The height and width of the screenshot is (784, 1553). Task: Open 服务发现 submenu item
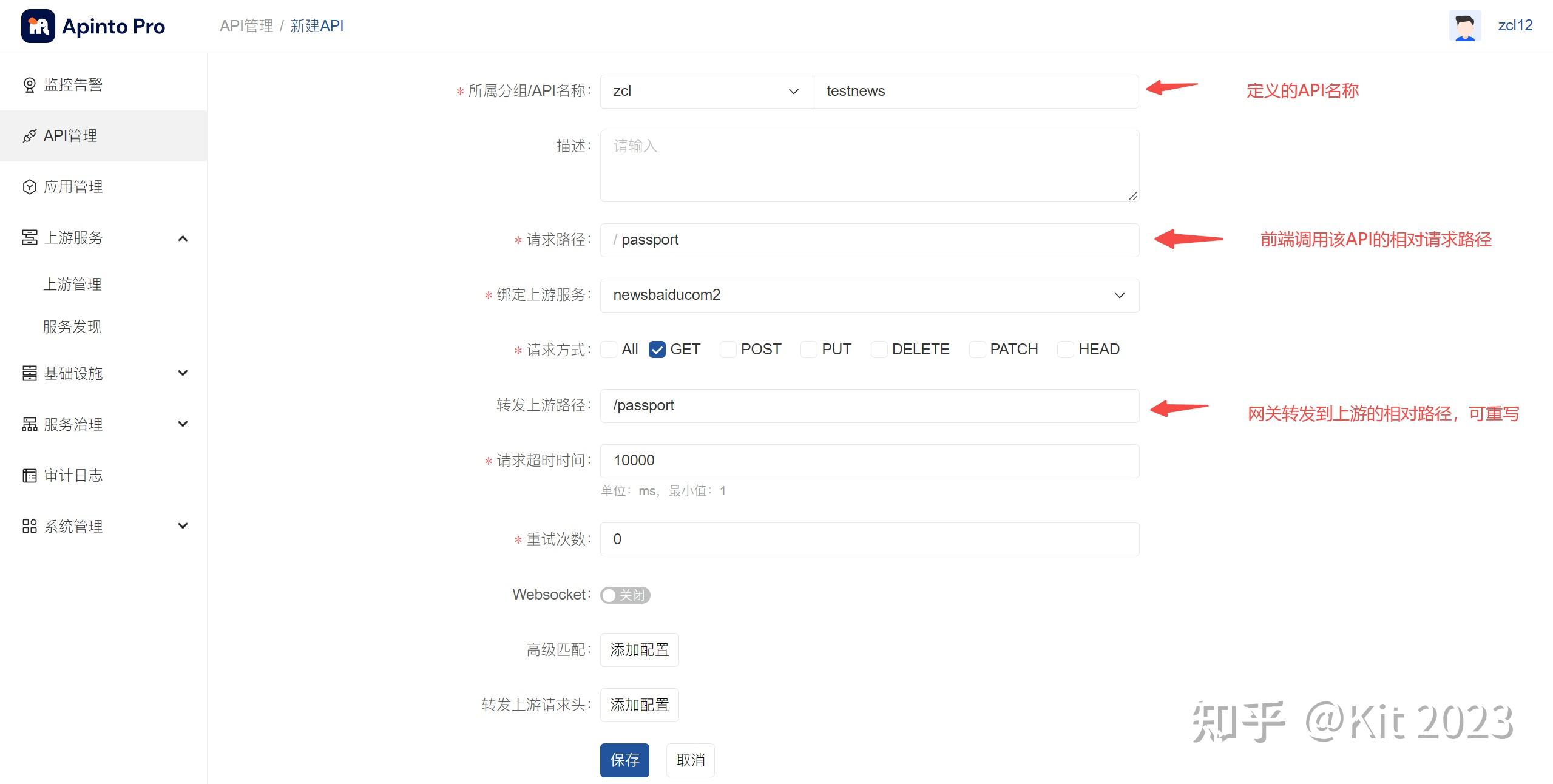72,326
